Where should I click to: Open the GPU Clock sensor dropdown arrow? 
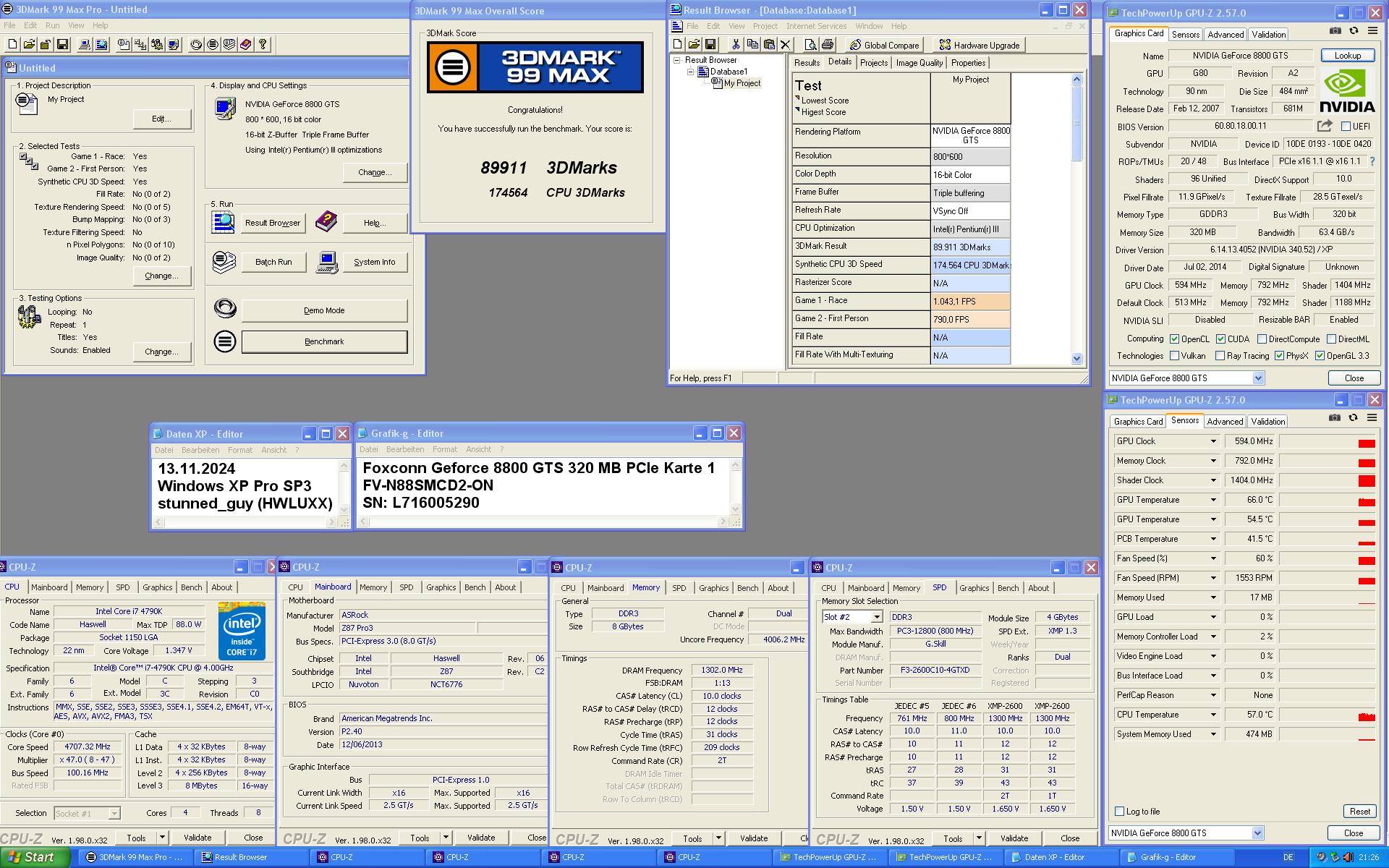point(1213,441)
